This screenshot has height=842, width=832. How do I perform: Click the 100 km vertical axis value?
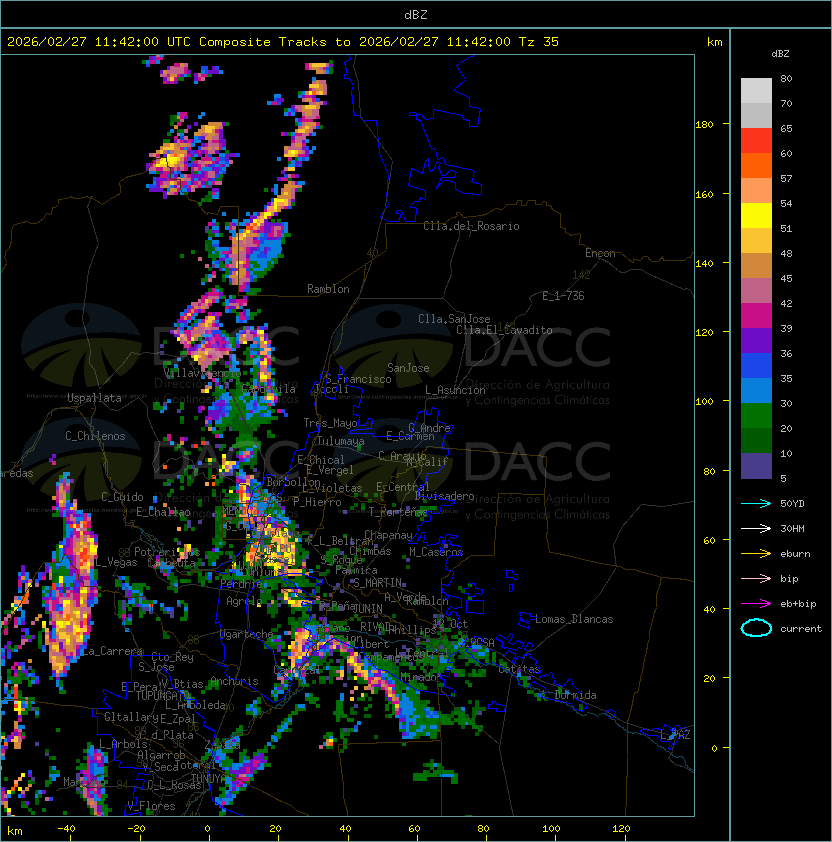tap(704, 402)
